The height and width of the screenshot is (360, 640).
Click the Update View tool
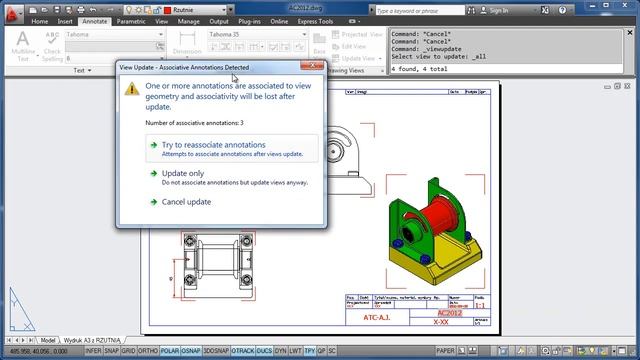point(353,58)
